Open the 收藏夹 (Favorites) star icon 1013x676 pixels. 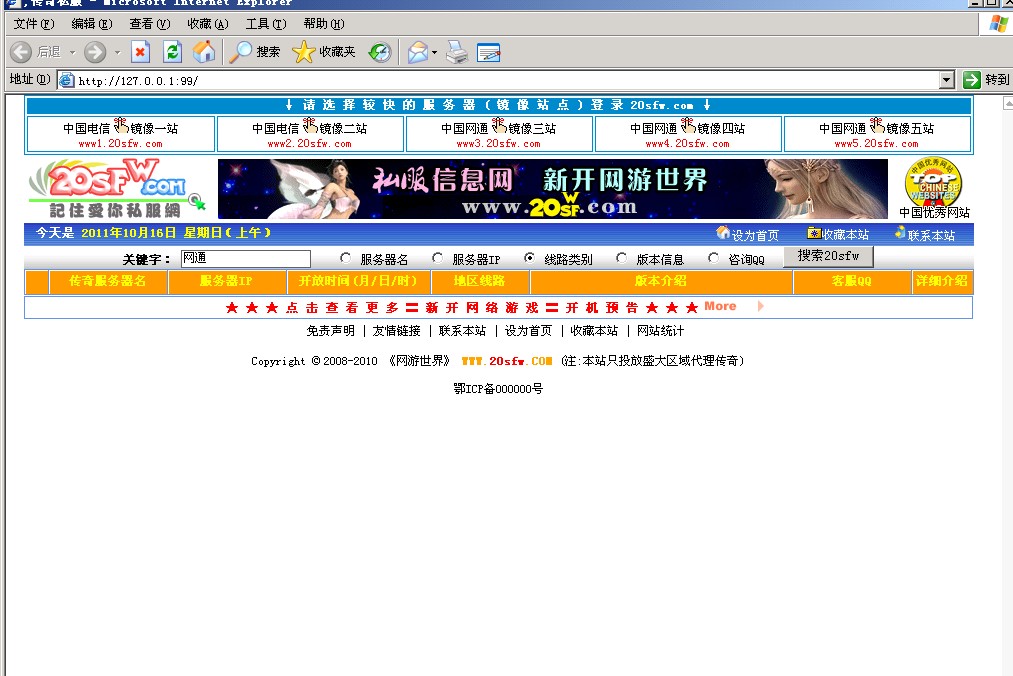tap(302, 51)
